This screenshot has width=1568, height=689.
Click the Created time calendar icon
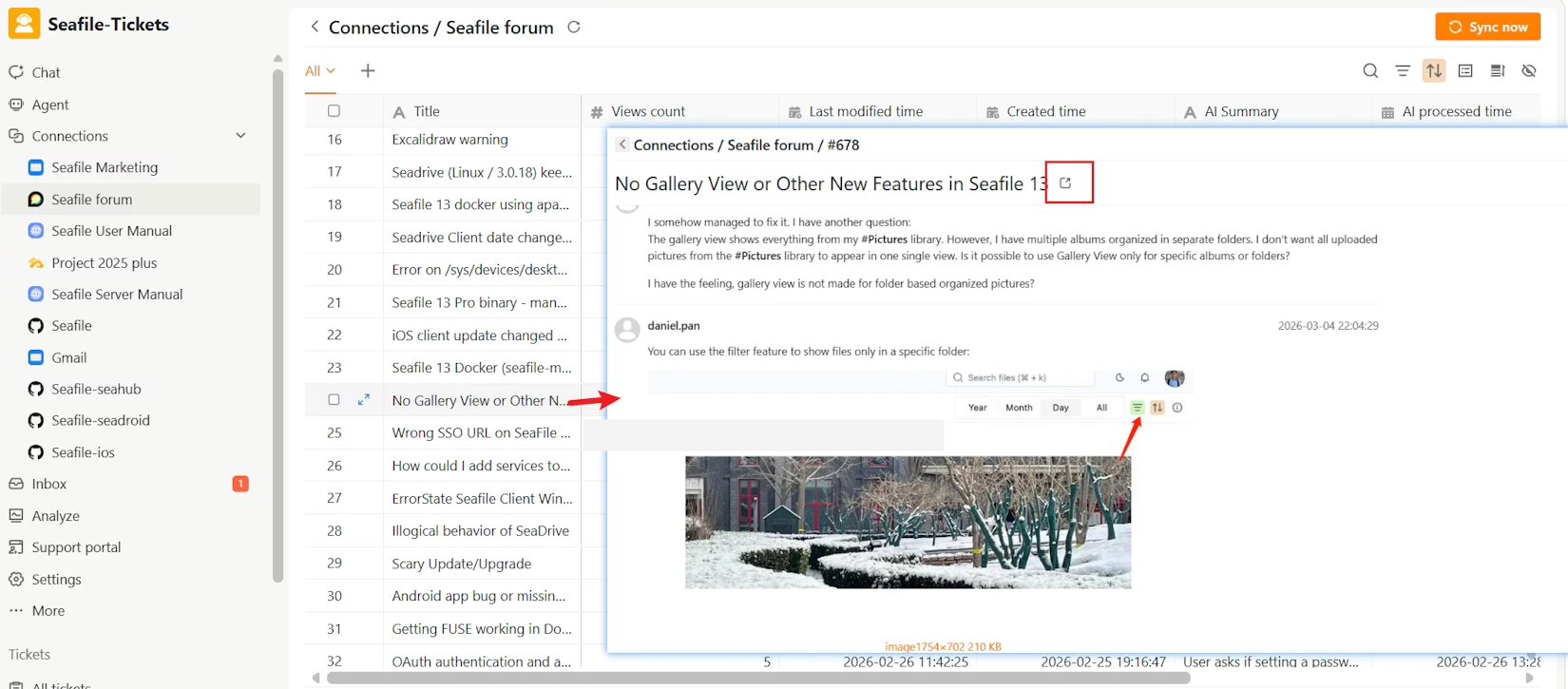click(992, 112)
